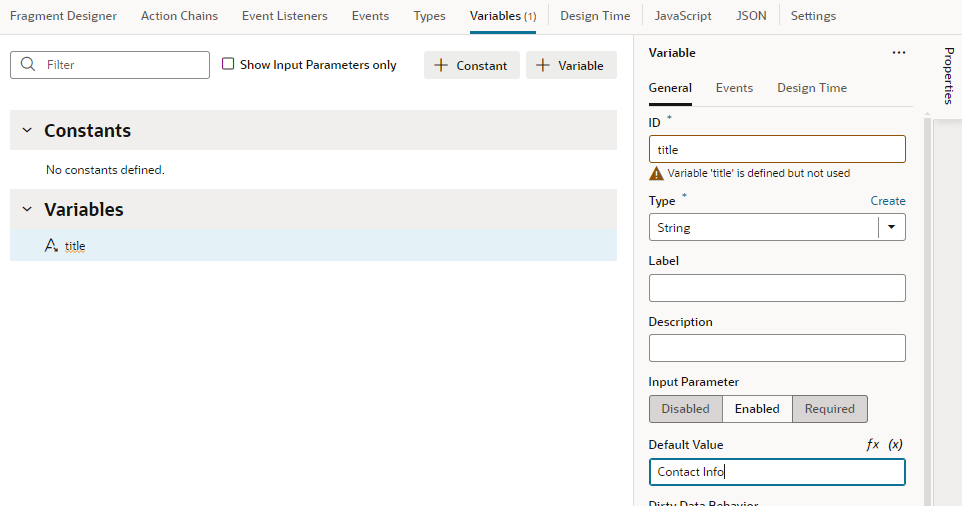This screenshot has width=962, height=506.
Task: Open the Event Listeners tab
Action: (x=285, y=16)
